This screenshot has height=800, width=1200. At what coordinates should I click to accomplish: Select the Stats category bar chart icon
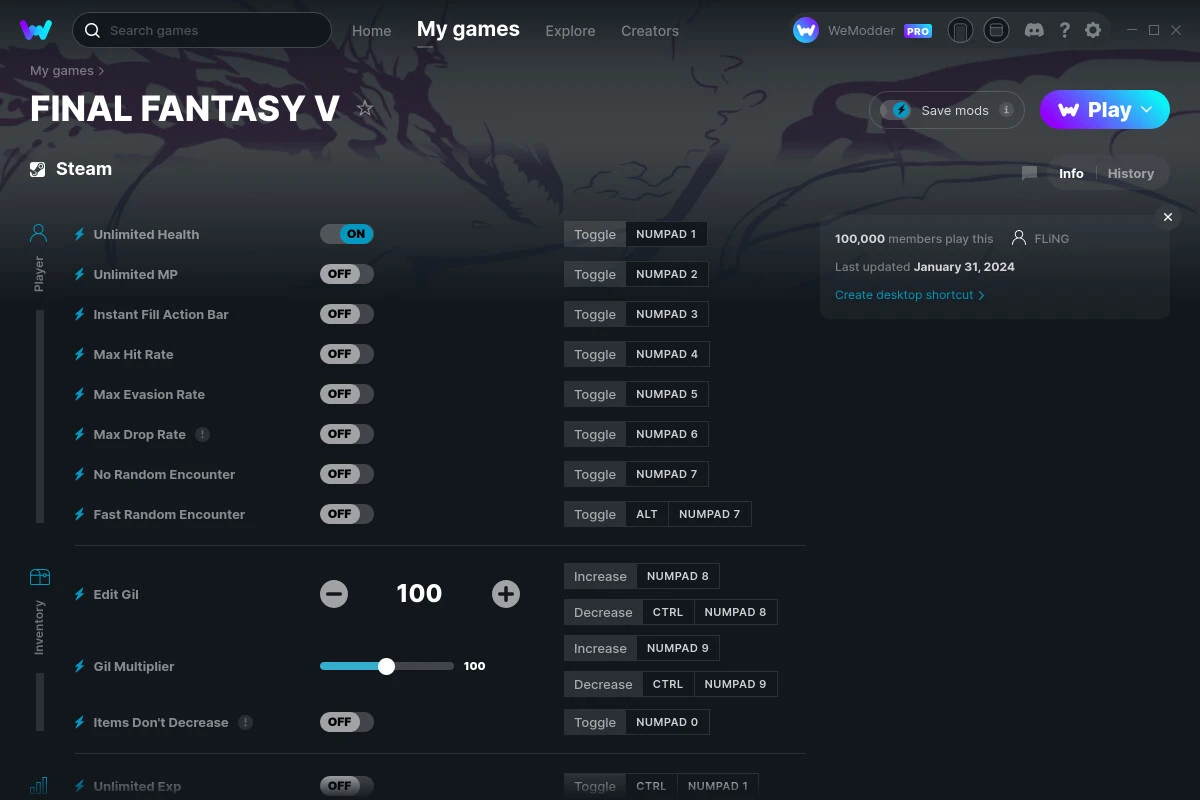tap(39, 786)
